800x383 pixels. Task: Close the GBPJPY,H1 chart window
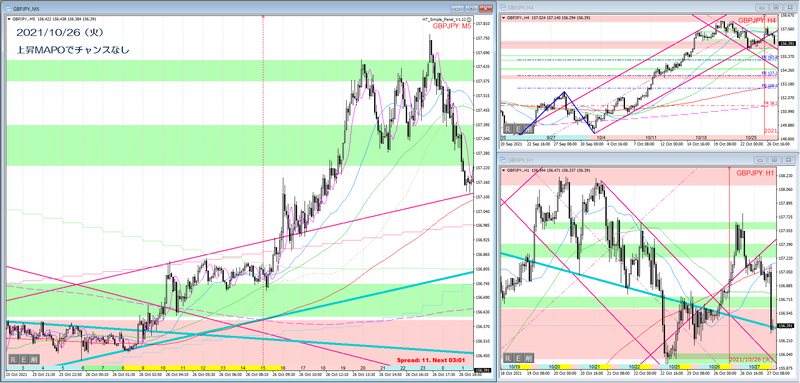pos(788,160)
